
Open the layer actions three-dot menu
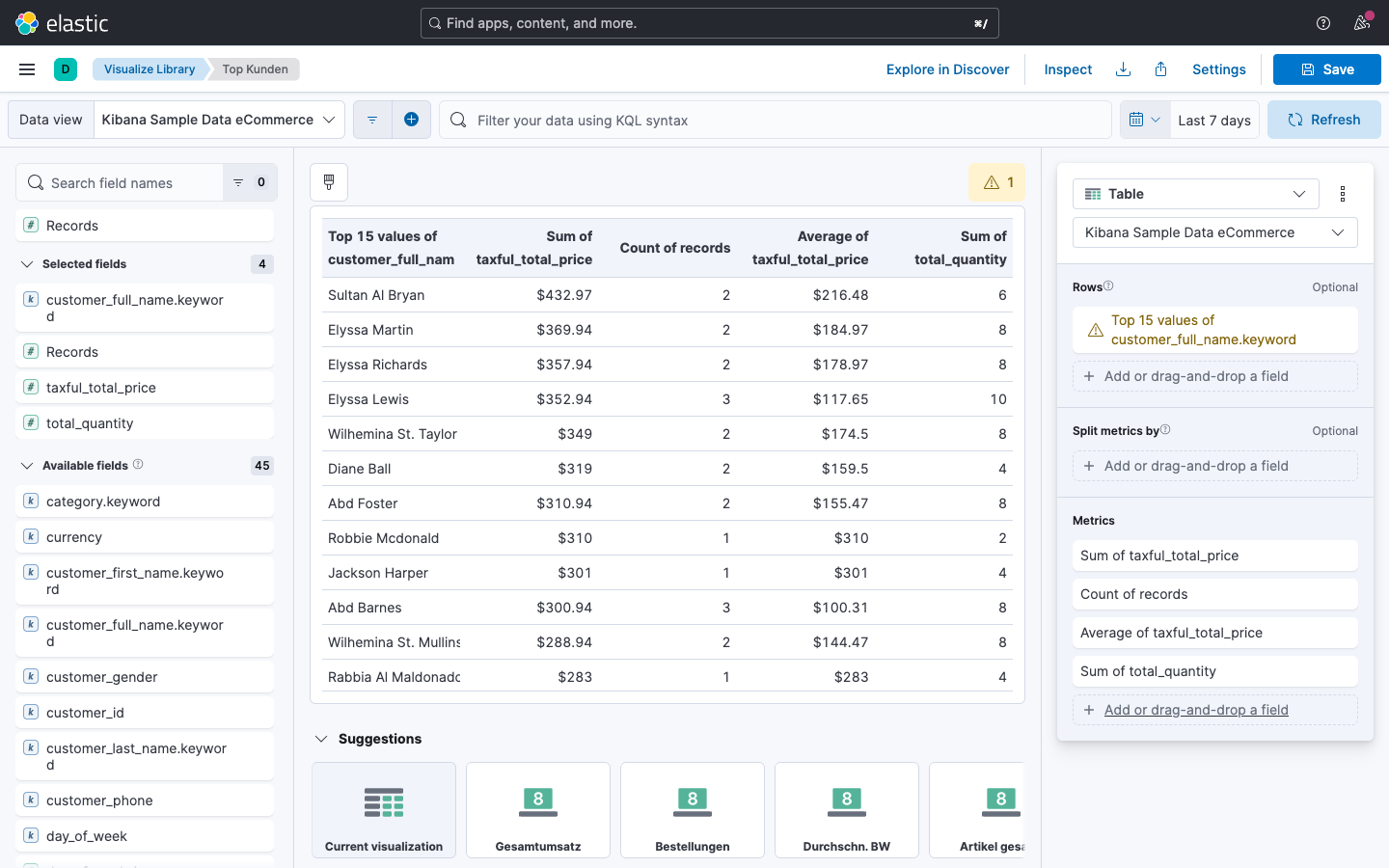[1343, 194]
